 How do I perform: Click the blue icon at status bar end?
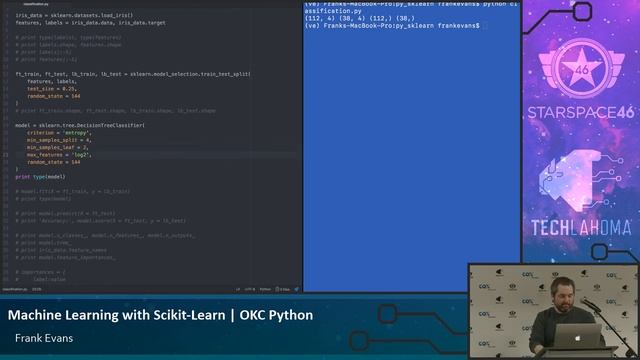coord(297,289)
